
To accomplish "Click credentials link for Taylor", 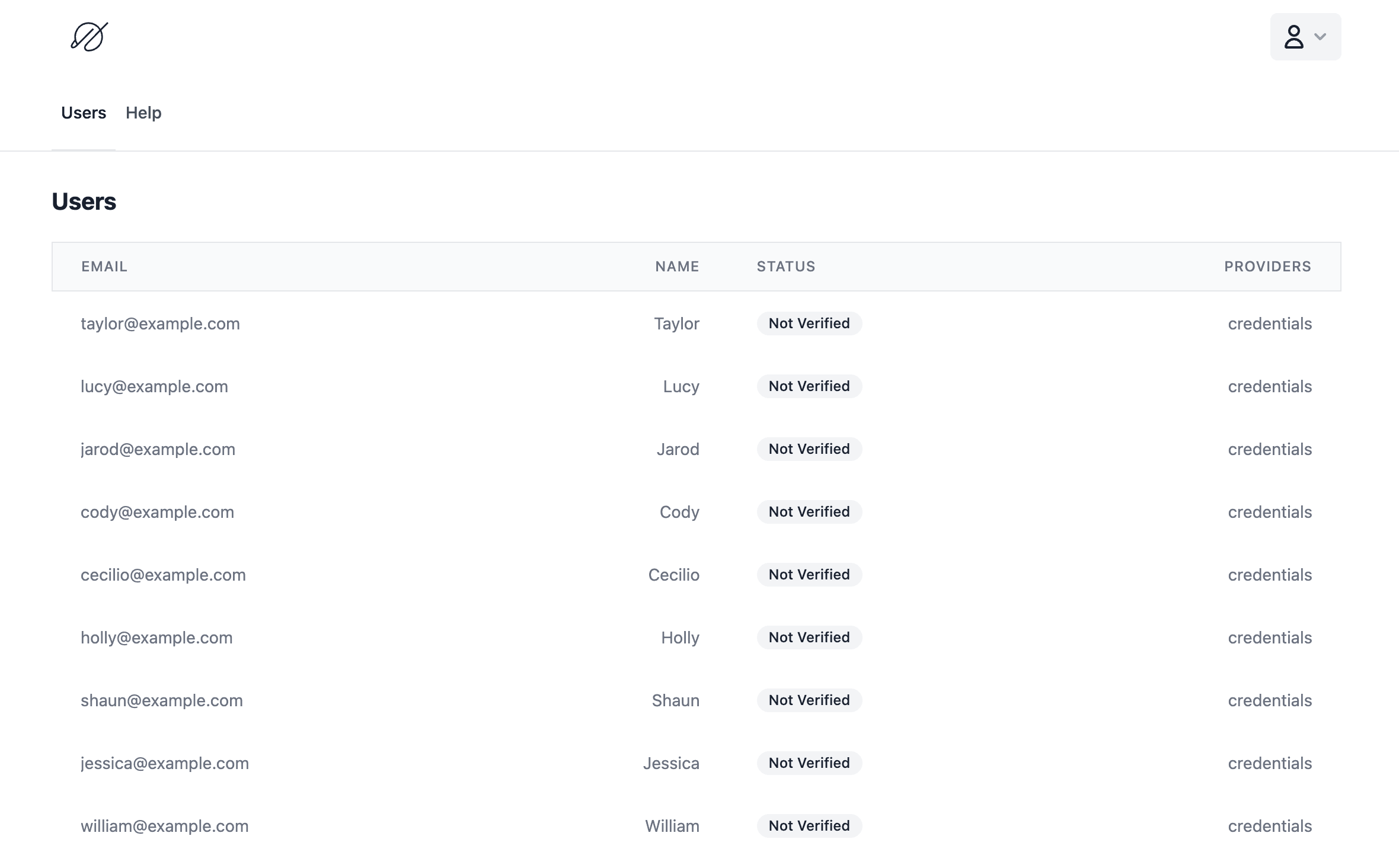I will (x=1270, y=323).
